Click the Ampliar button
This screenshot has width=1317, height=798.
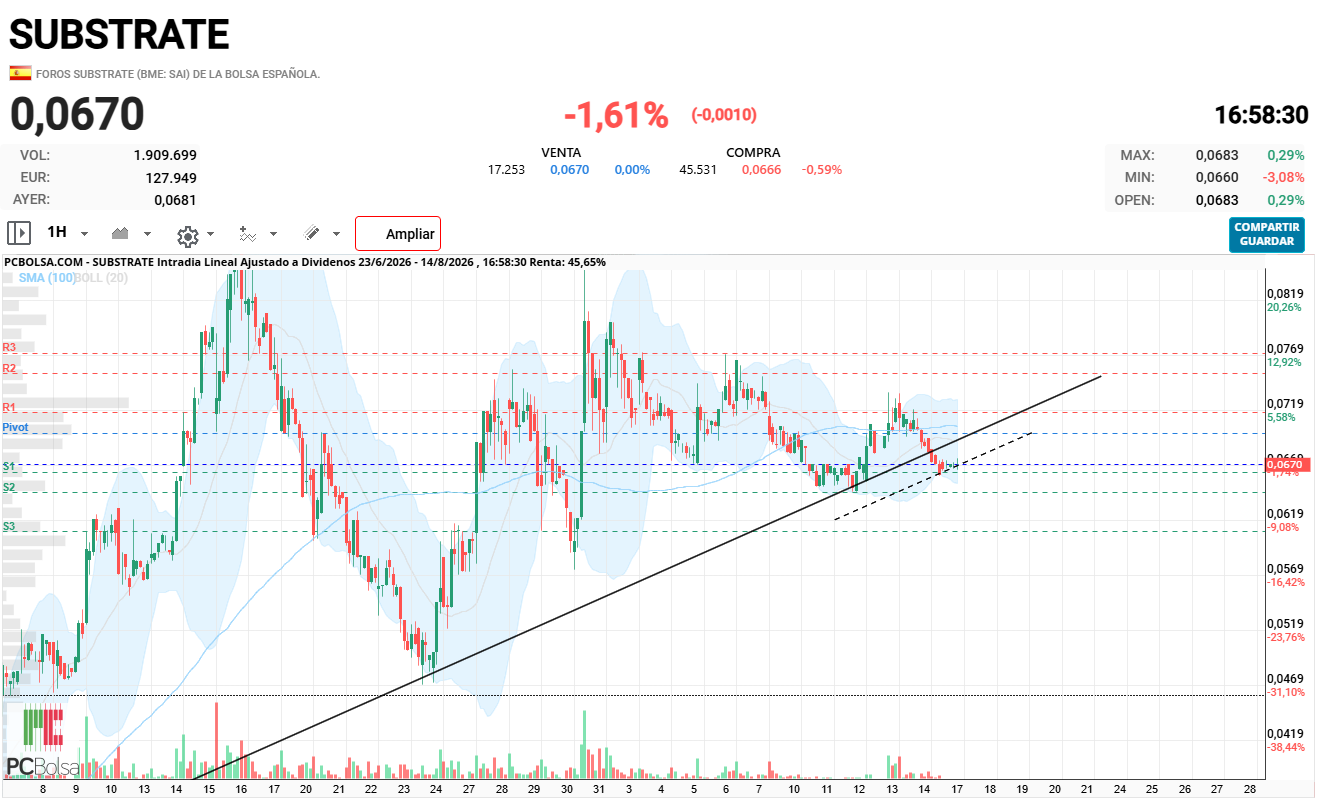398,234
